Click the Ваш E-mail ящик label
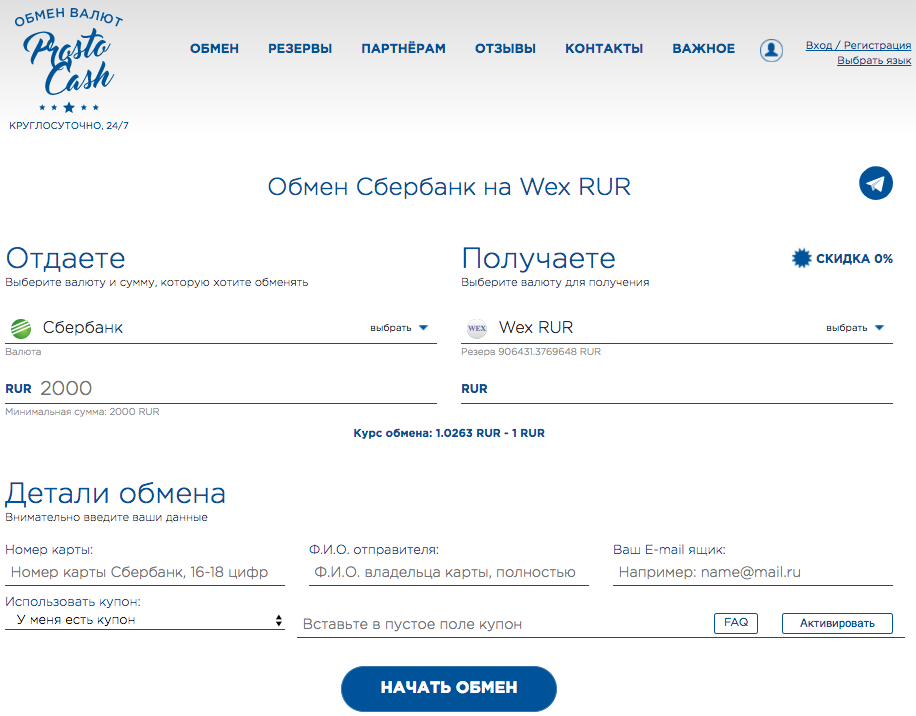This screenshot has height=716, width=916. [x=669, y=550]
